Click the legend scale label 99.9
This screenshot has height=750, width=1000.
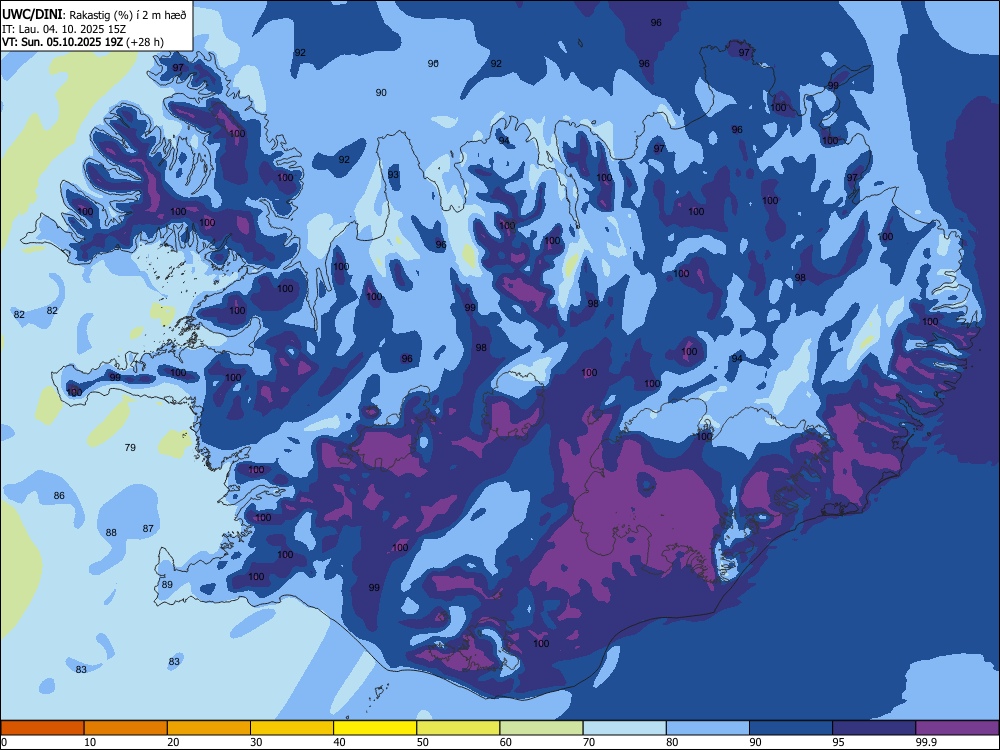(x=925, y=742)
